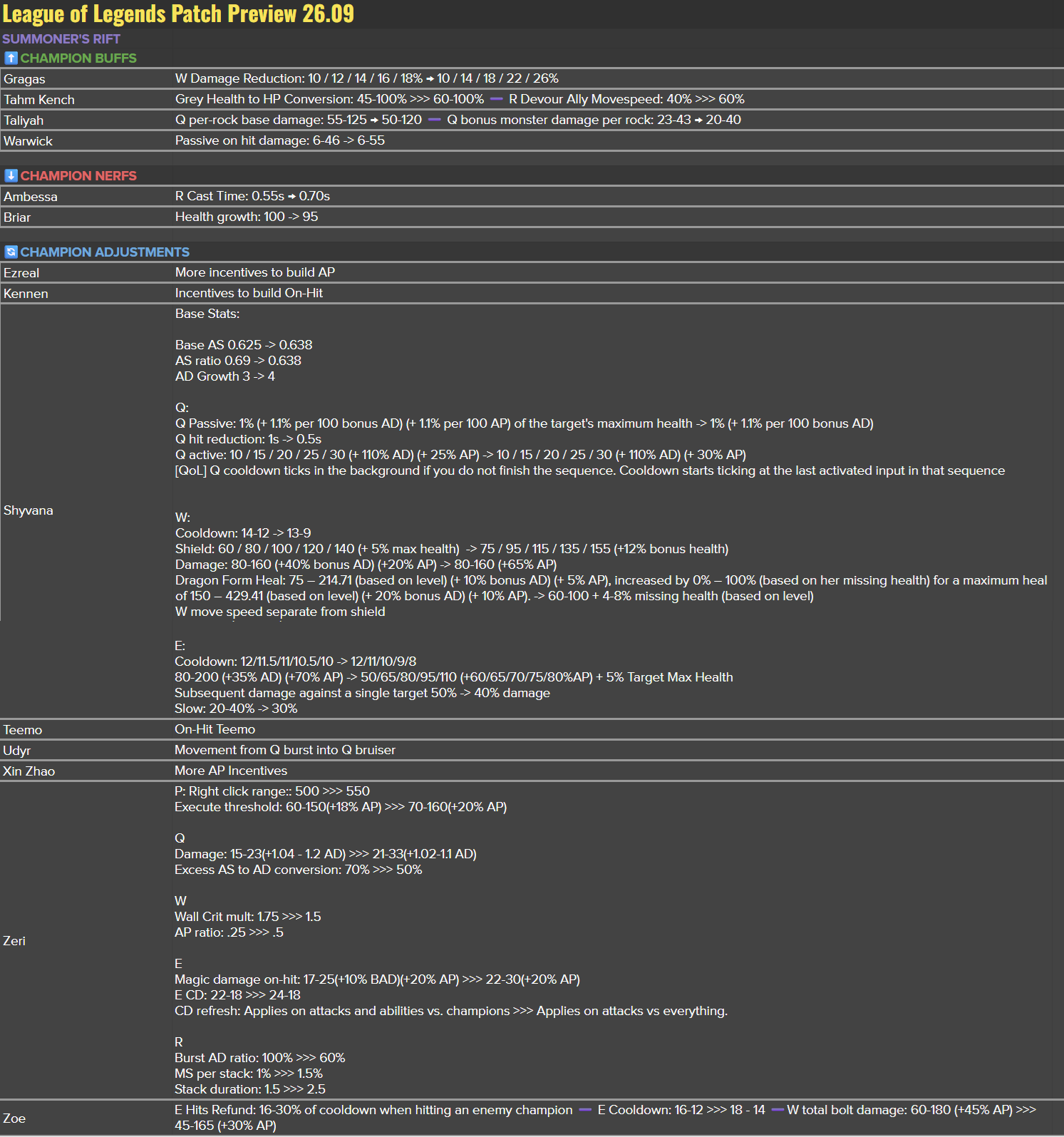1064x1137 pixels.
Task: Click Shyvana's W 'Cooldown: 14-12 -> 13-9' line
Action: [x=243, y=533]
